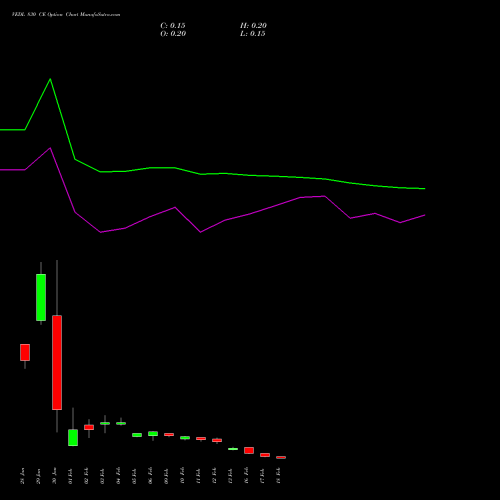Select the '03 Feb' date label

pyautogui.click(x=102, y=476)
